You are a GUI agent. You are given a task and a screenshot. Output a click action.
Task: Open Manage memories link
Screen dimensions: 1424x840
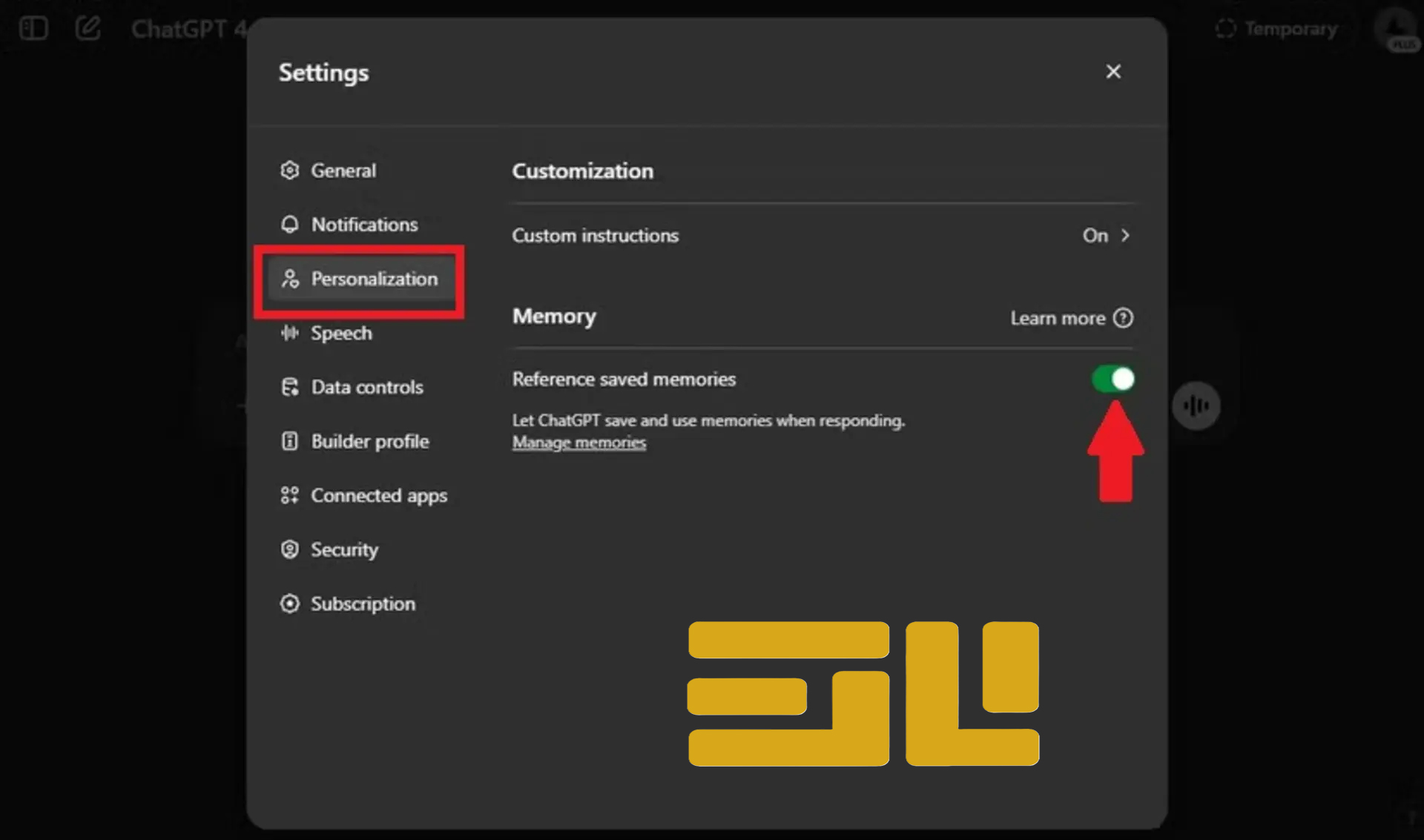[578, 443]
